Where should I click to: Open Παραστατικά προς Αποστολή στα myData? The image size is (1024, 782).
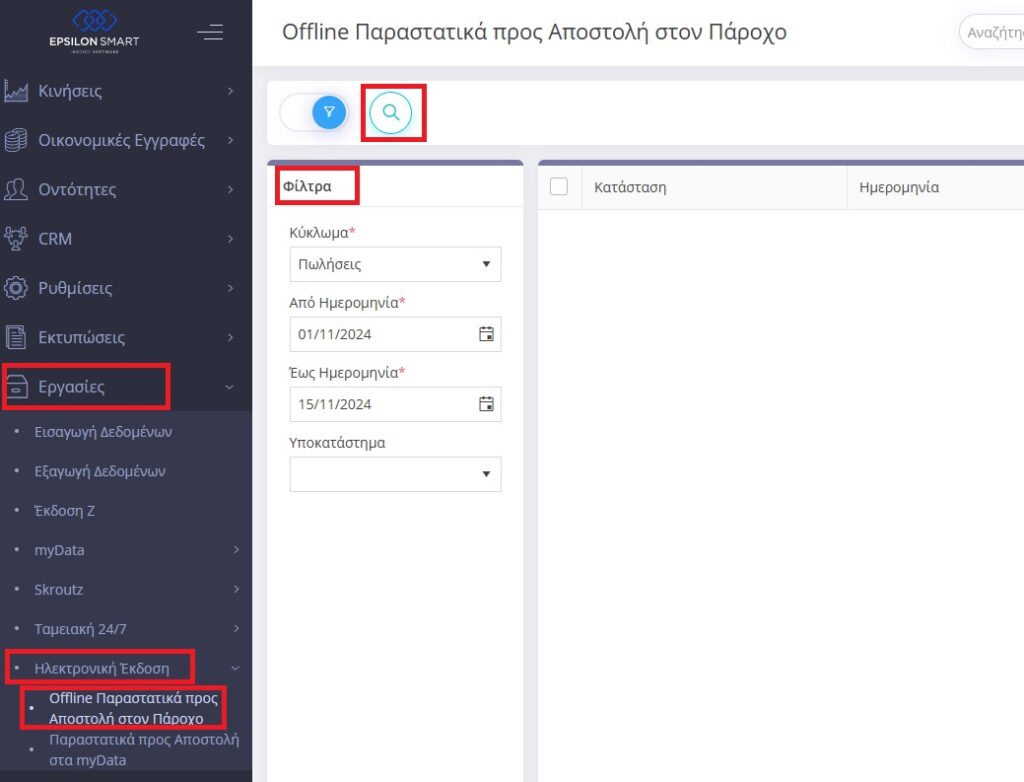click(x=143, y=749)
